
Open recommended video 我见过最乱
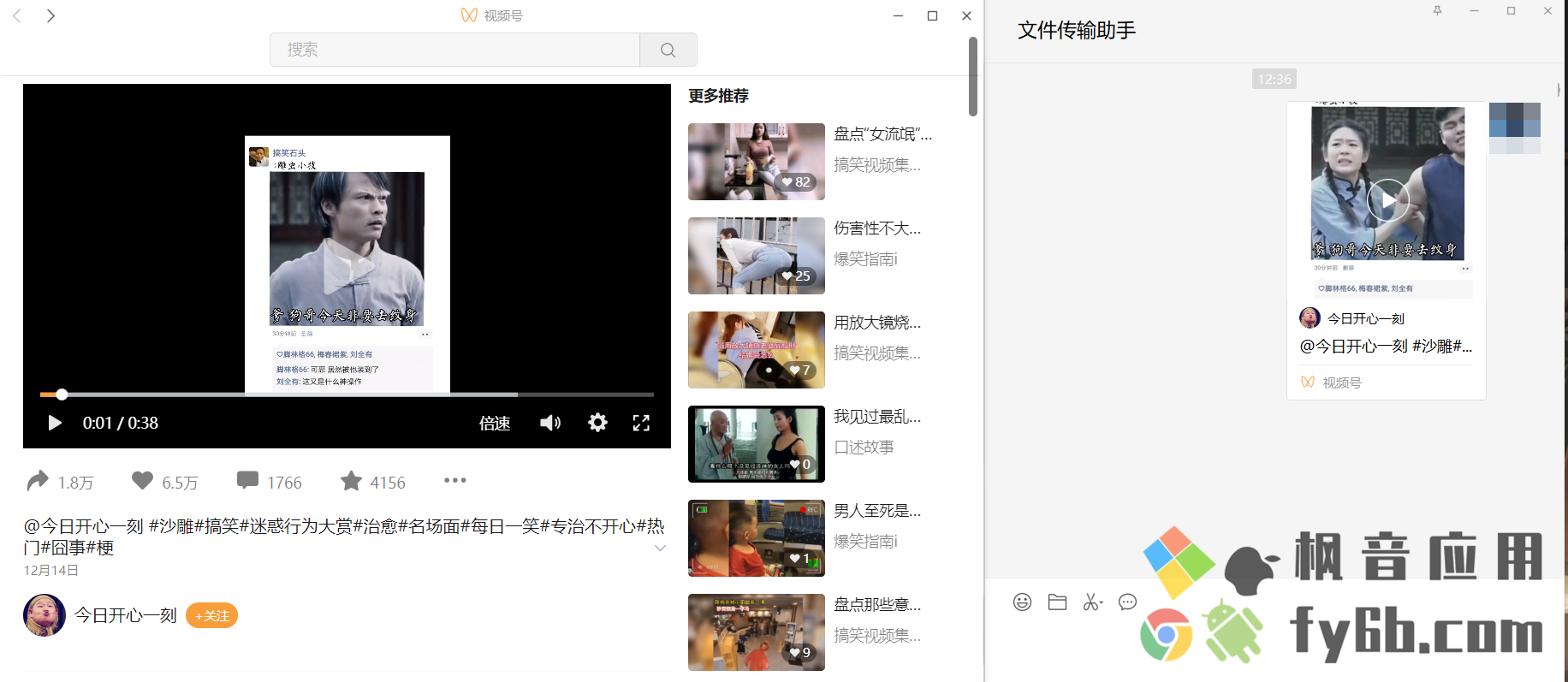click(757, 444)
